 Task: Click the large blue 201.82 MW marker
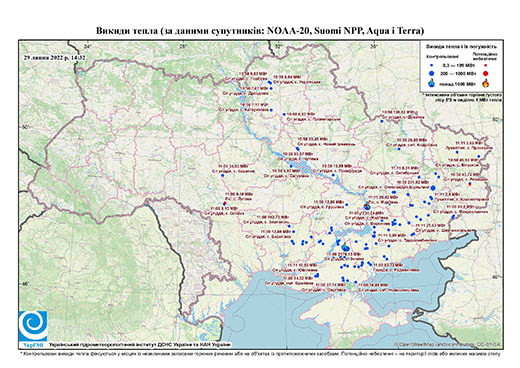pyautogui.click(x=433, y=188)
